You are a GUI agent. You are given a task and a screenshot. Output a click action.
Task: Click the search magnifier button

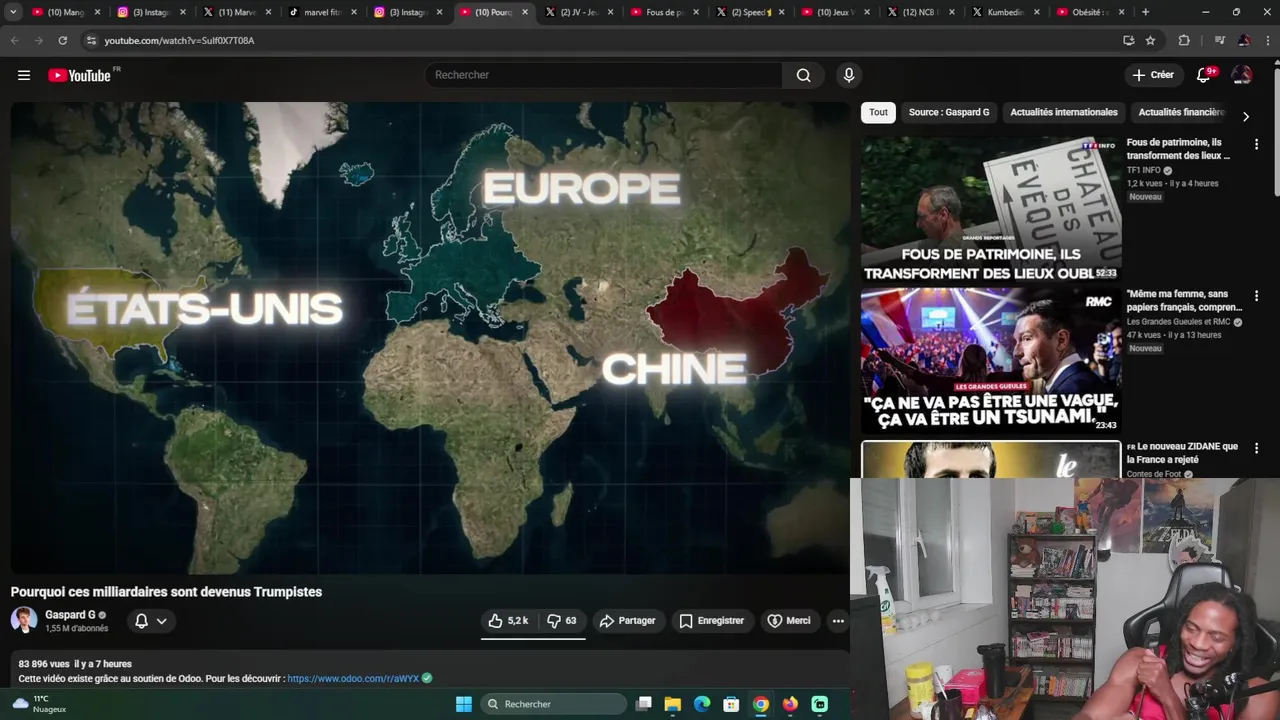tap(803, 75)
